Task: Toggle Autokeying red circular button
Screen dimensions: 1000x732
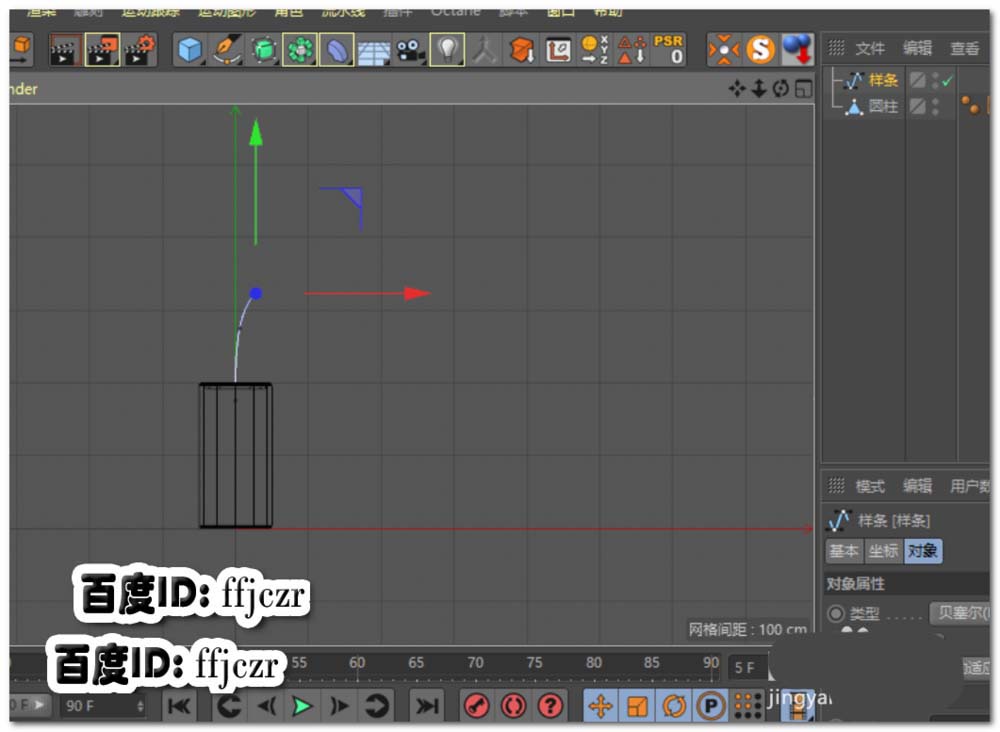Action: 513,705
